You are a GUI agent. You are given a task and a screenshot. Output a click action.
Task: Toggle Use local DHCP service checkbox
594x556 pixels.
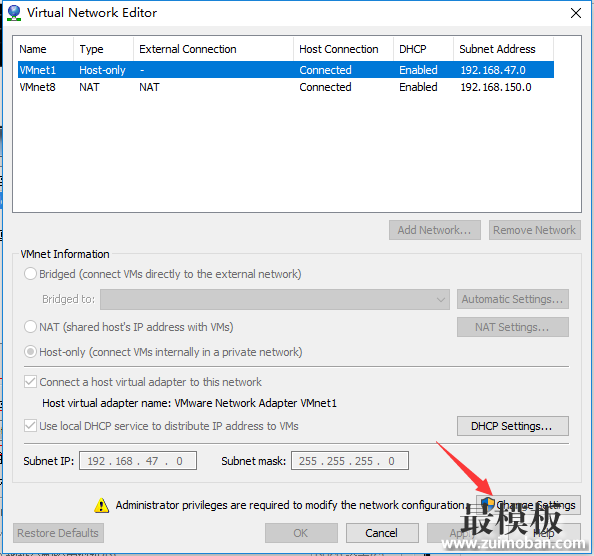(30, 426)
